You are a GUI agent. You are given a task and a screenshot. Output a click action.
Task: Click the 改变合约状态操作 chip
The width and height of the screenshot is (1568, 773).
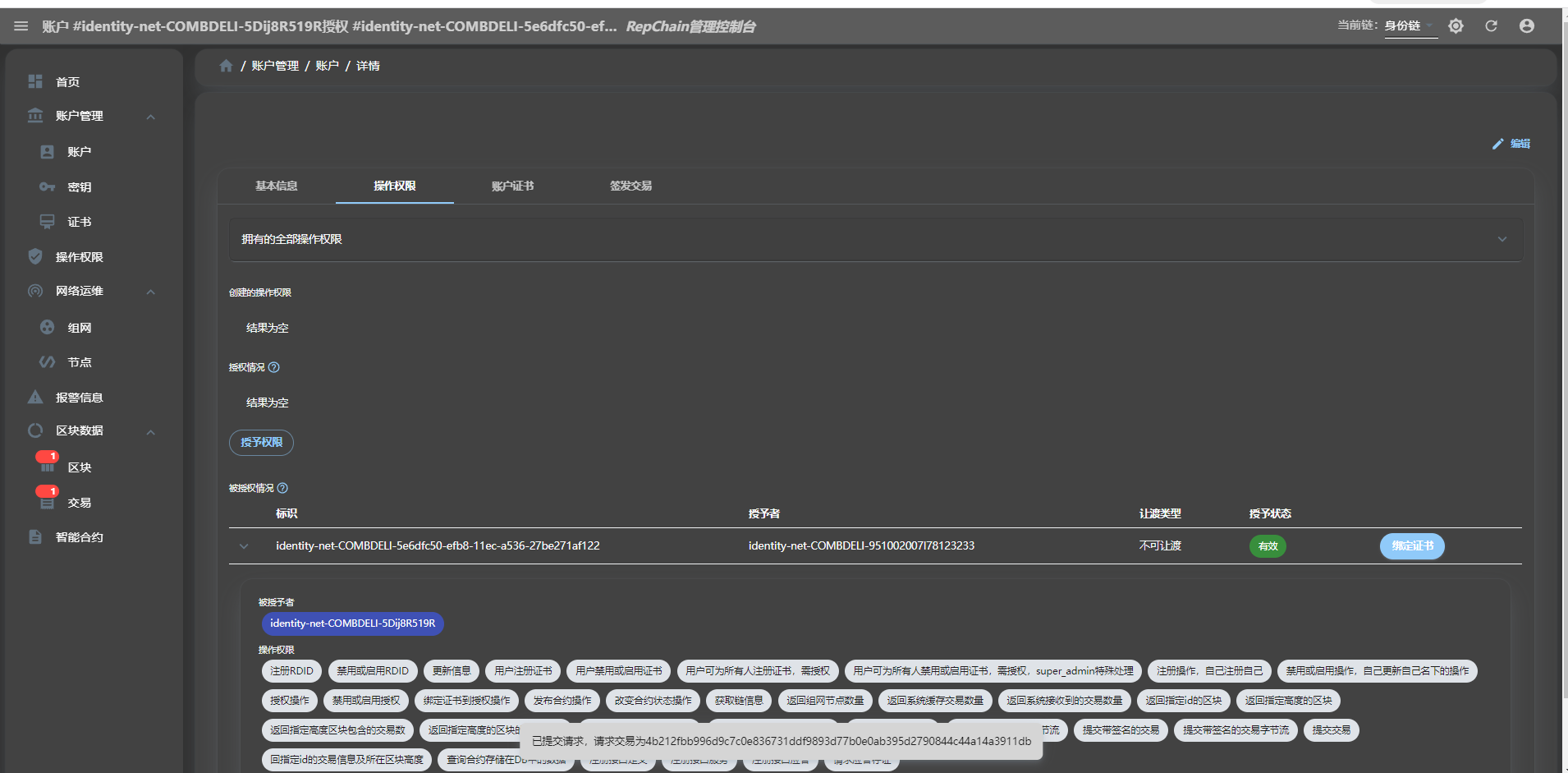pyautogui.click(x=653, y=701)
